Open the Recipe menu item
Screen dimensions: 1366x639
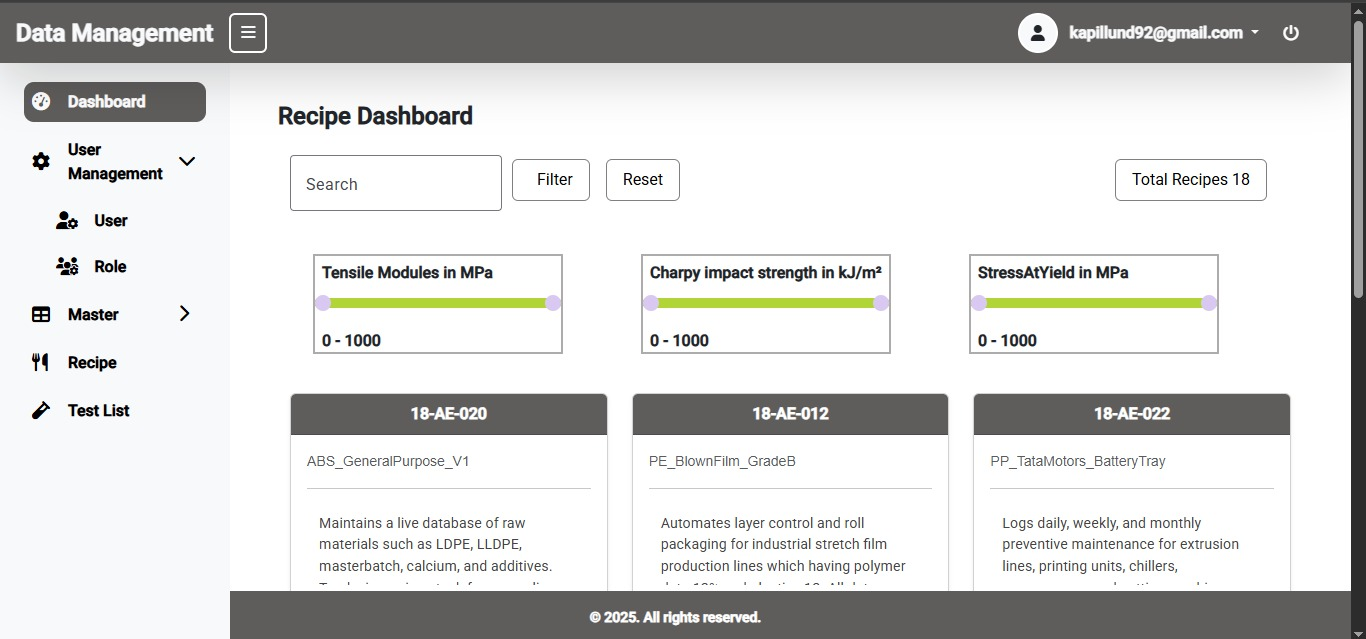(92, 363)
